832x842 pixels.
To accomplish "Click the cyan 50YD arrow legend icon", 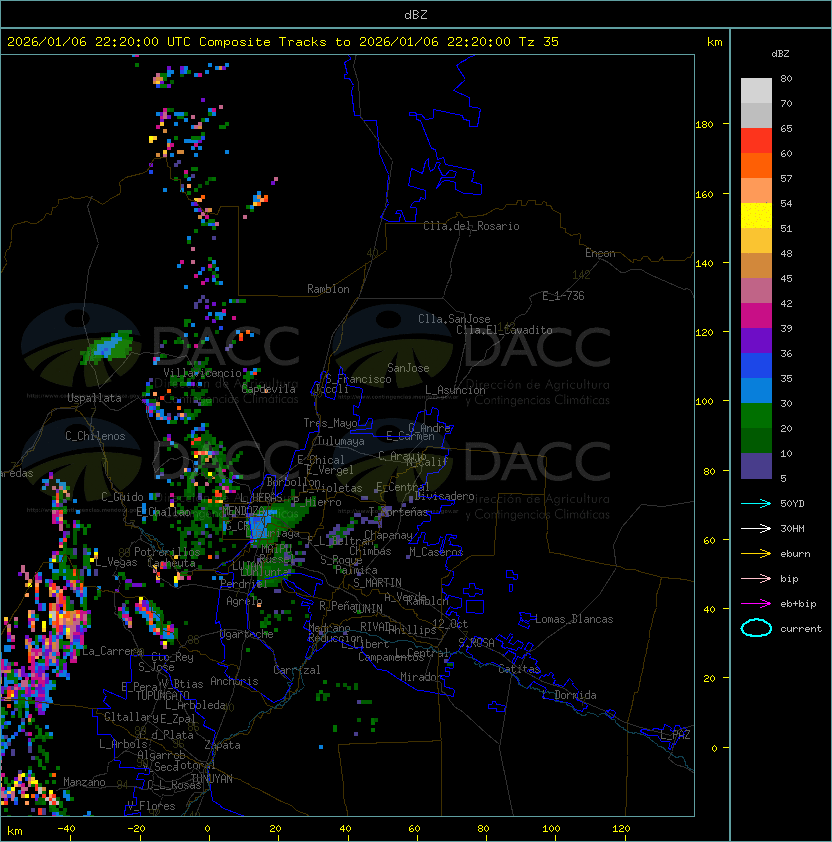I will [756, 503].
